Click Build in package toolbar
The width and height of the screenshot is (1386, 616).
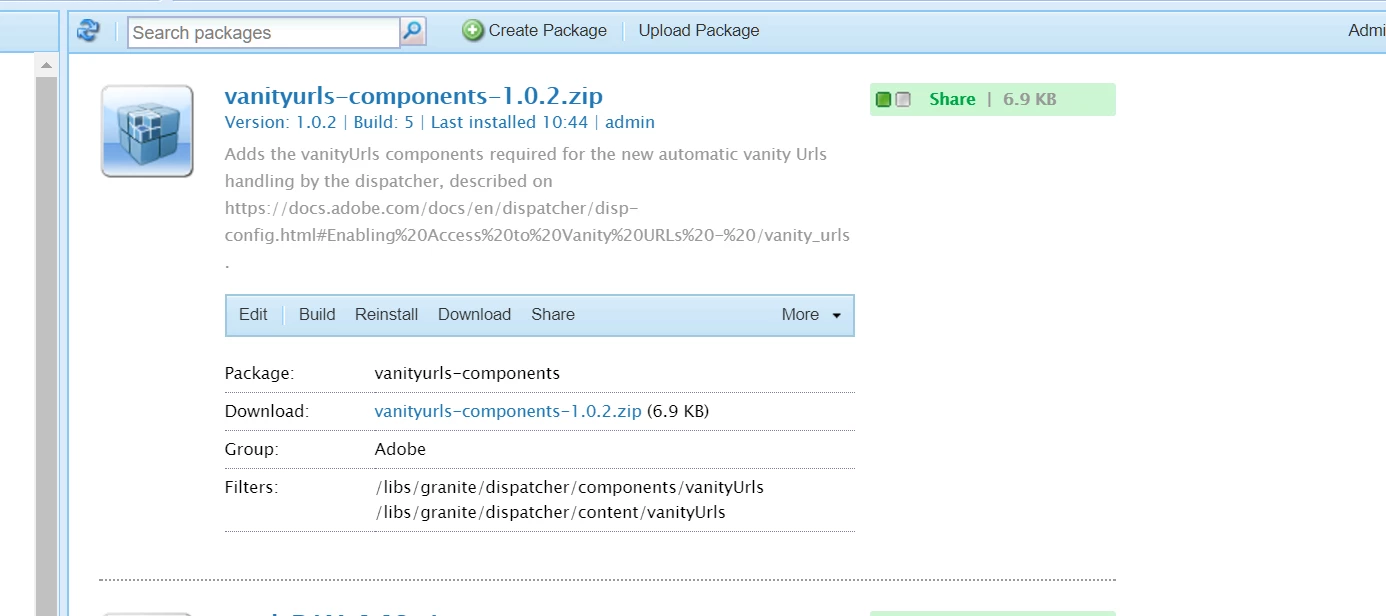317,314
